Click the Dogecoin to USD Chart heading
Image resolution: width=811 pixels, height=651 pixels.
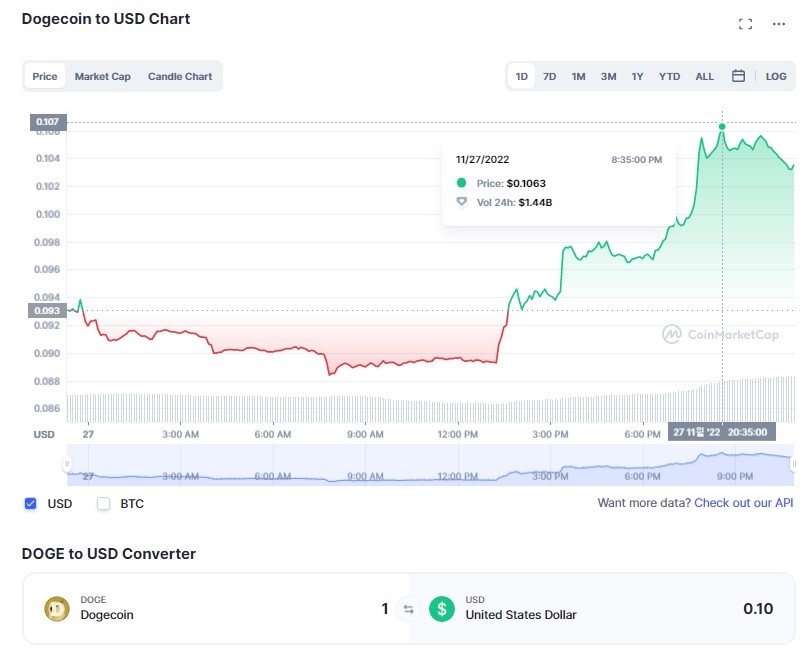106,19
